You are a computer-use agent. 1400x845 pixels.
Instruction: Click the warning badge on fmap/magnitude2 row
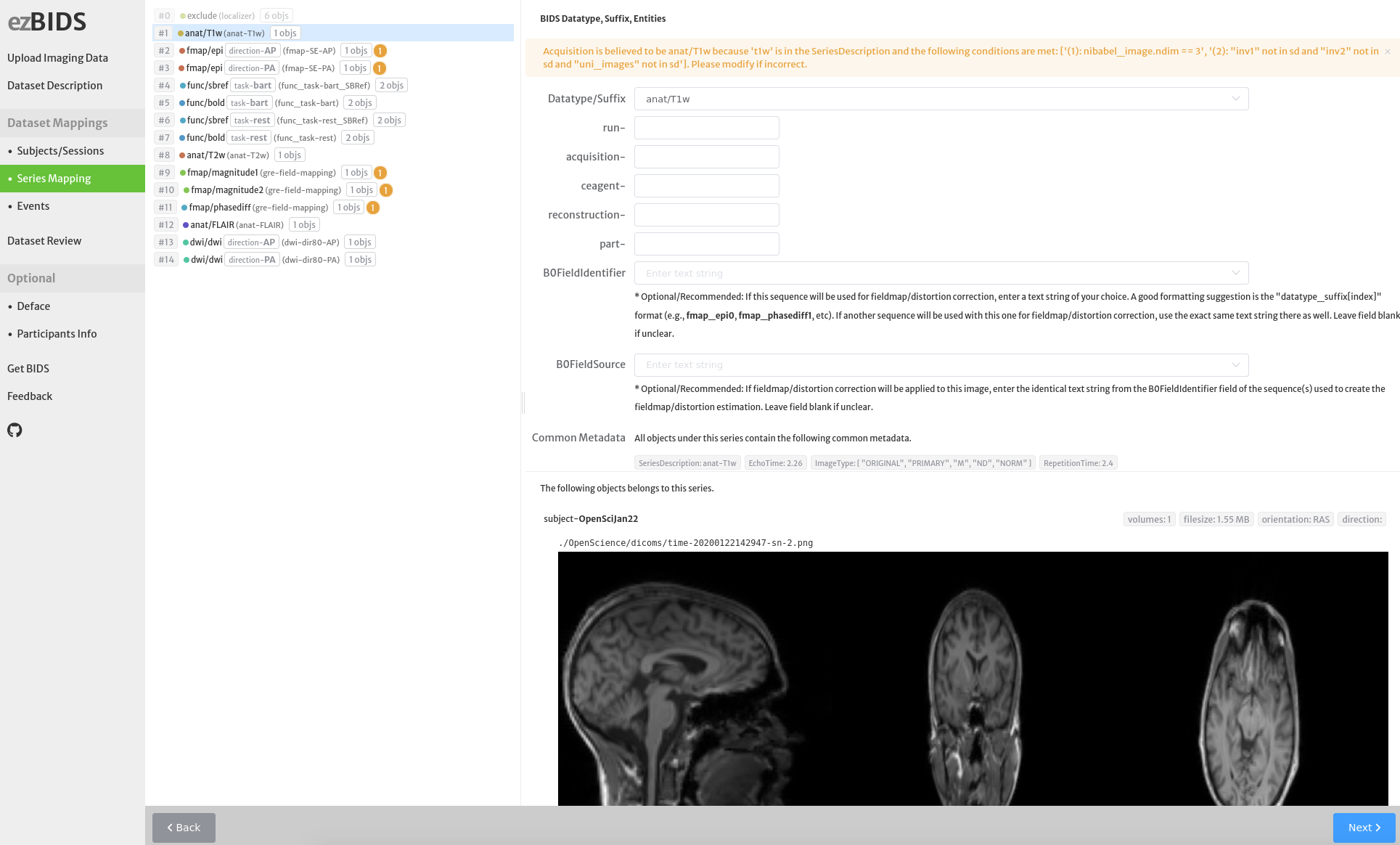click(x=386, y=190)
